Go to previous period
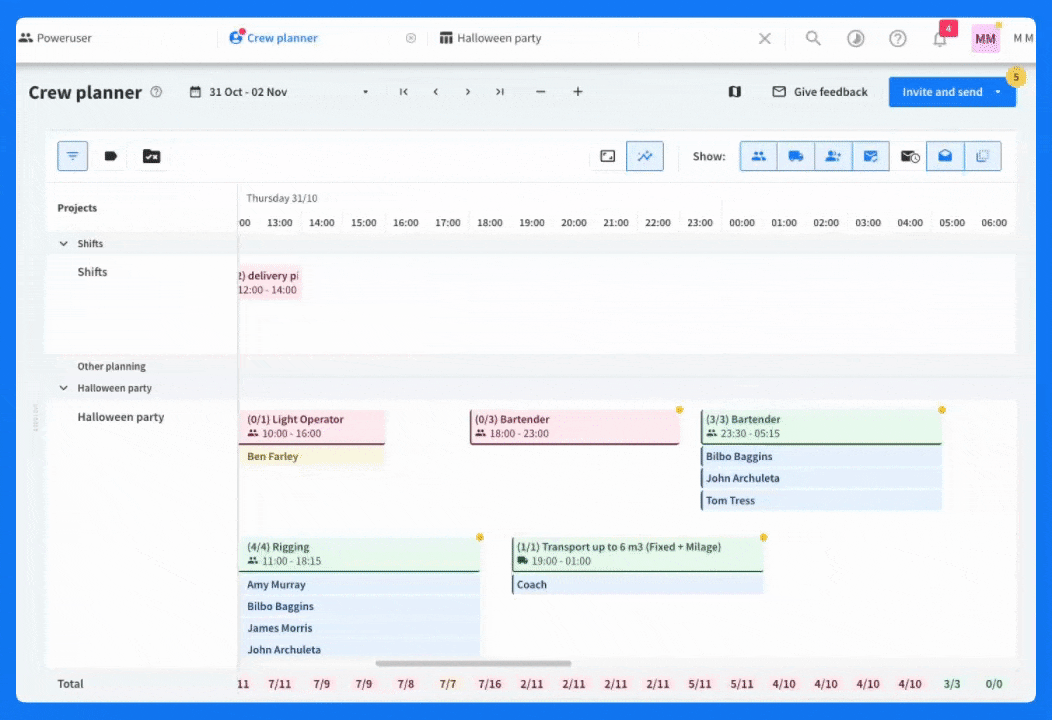Screen dimensions: 1052x720 [x=435, y=92]
